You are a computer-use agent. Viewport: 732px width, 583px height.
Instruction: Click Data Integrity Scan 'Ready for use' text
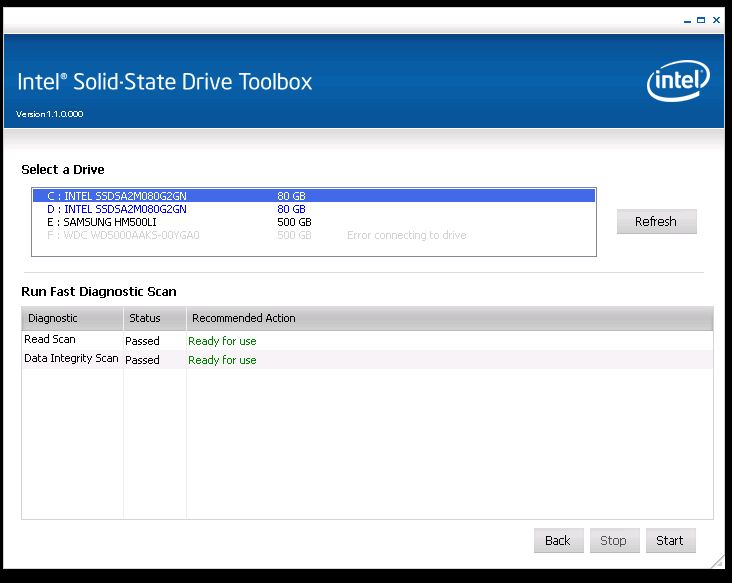point(222,360)
